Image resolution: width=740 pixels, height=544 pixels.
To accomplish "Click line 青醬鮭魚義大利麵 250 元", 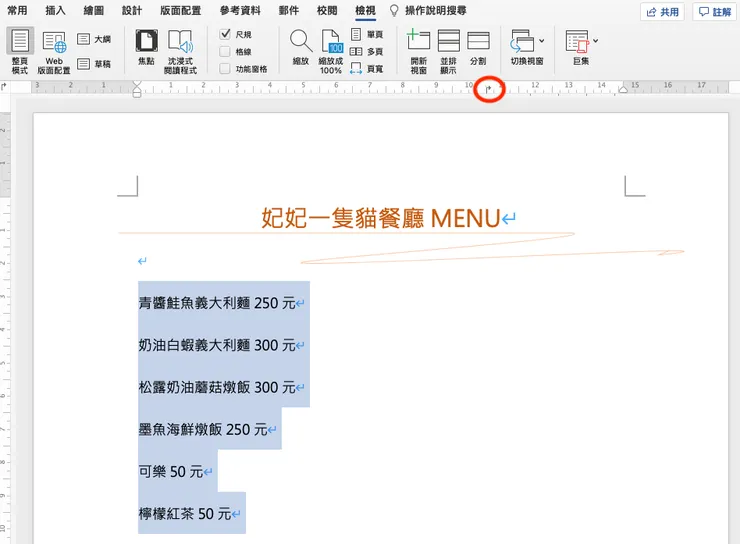I will [217, 303].
